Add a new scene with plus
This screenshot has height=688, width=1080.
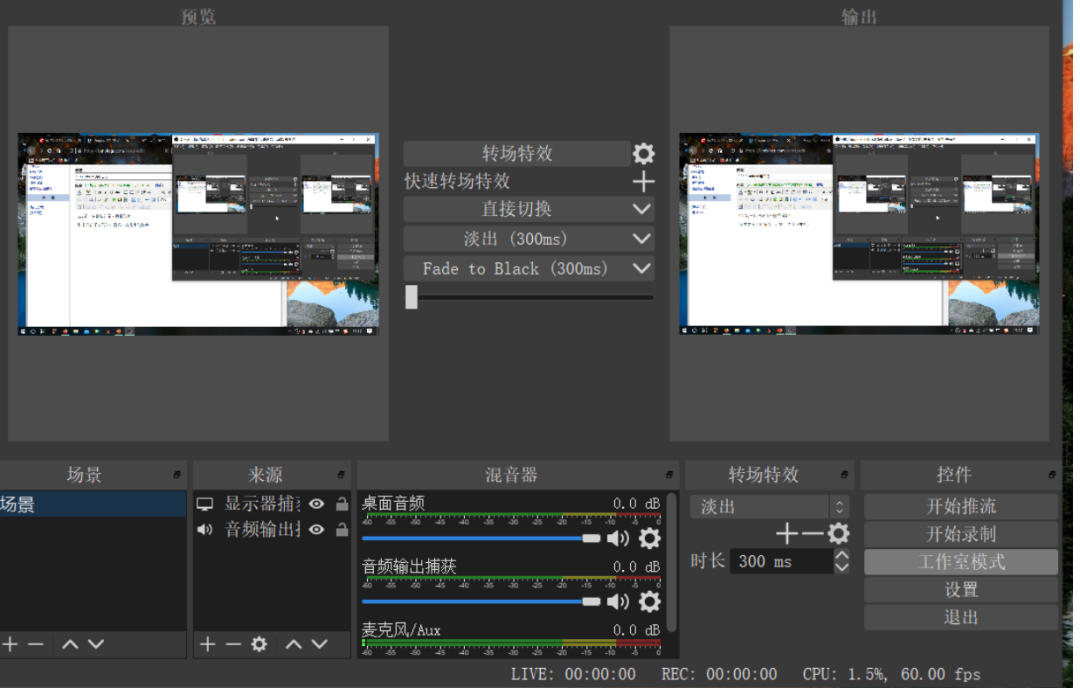(10, 644)
